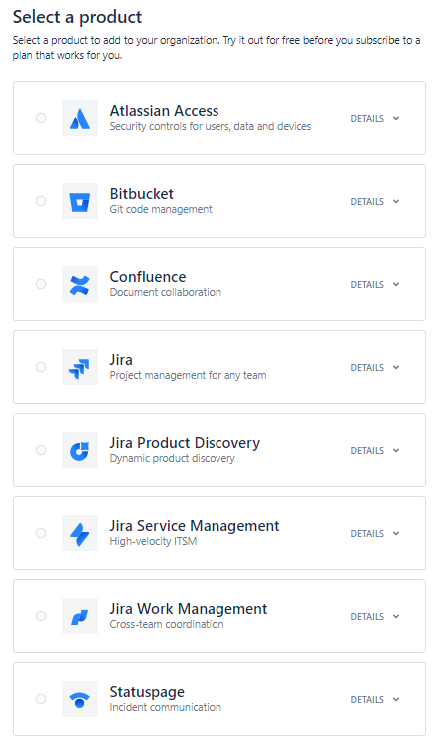
Task: Open DETAILS label for Confluence
Action: pyautogui.click(x=367, y=285)
